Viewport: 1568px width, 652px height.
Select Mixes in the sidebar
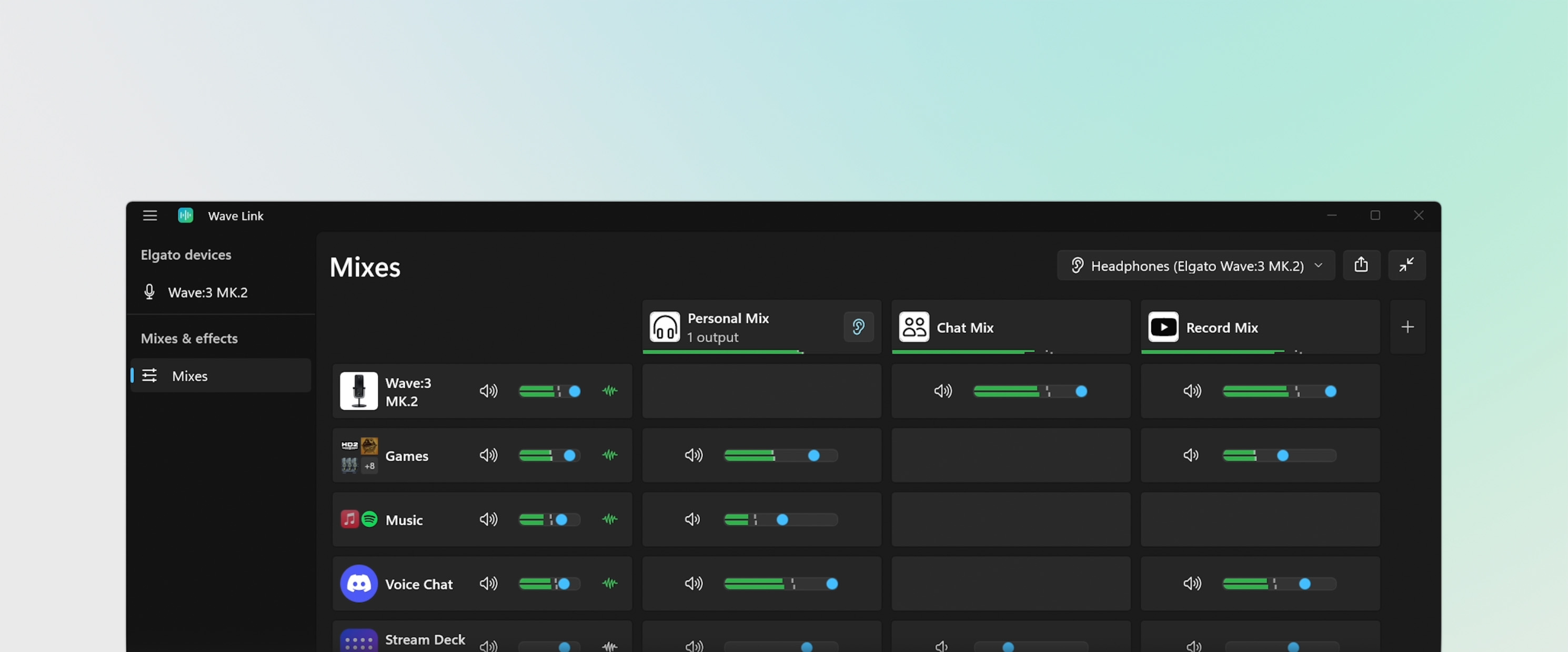click(189, 376)
